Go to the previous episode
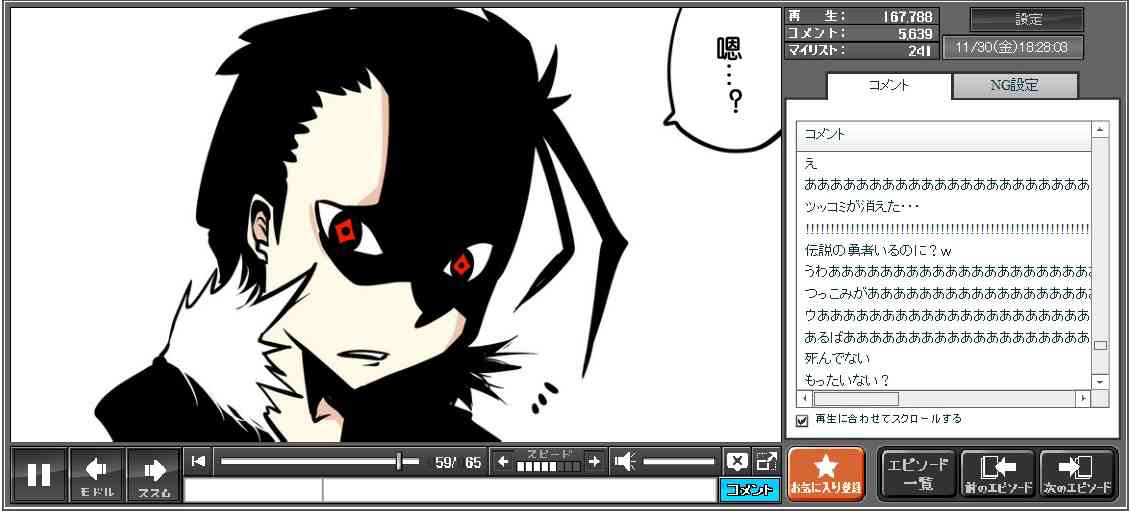 (998, 474)
